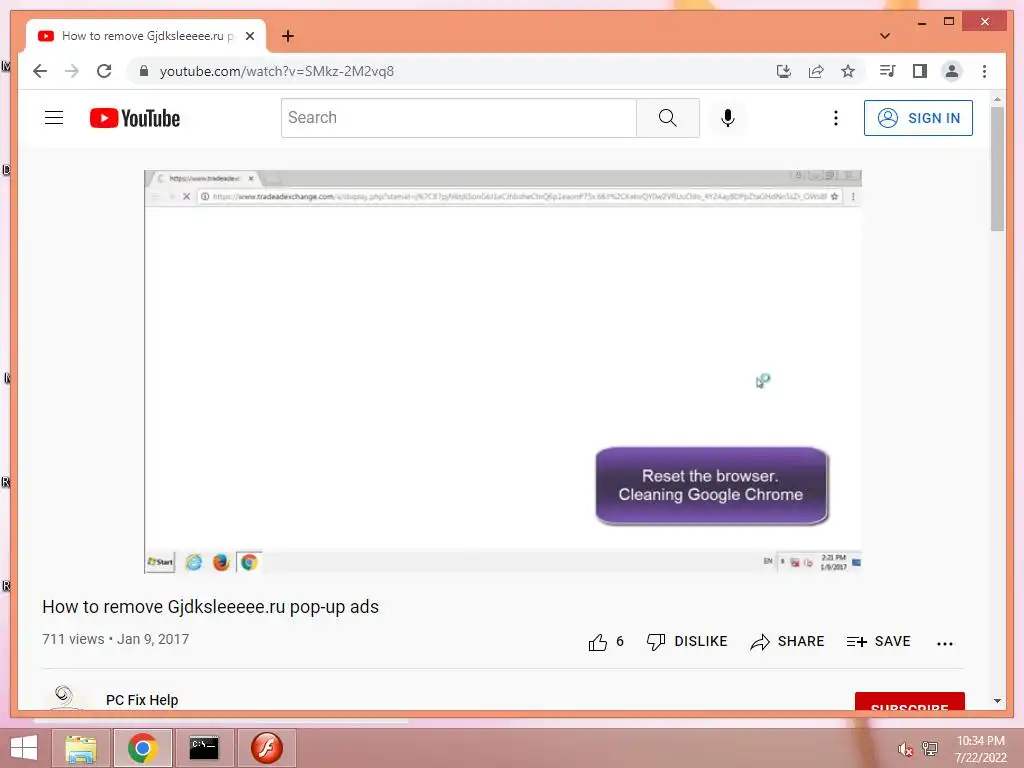Go to the YouTube home logo

135,118
